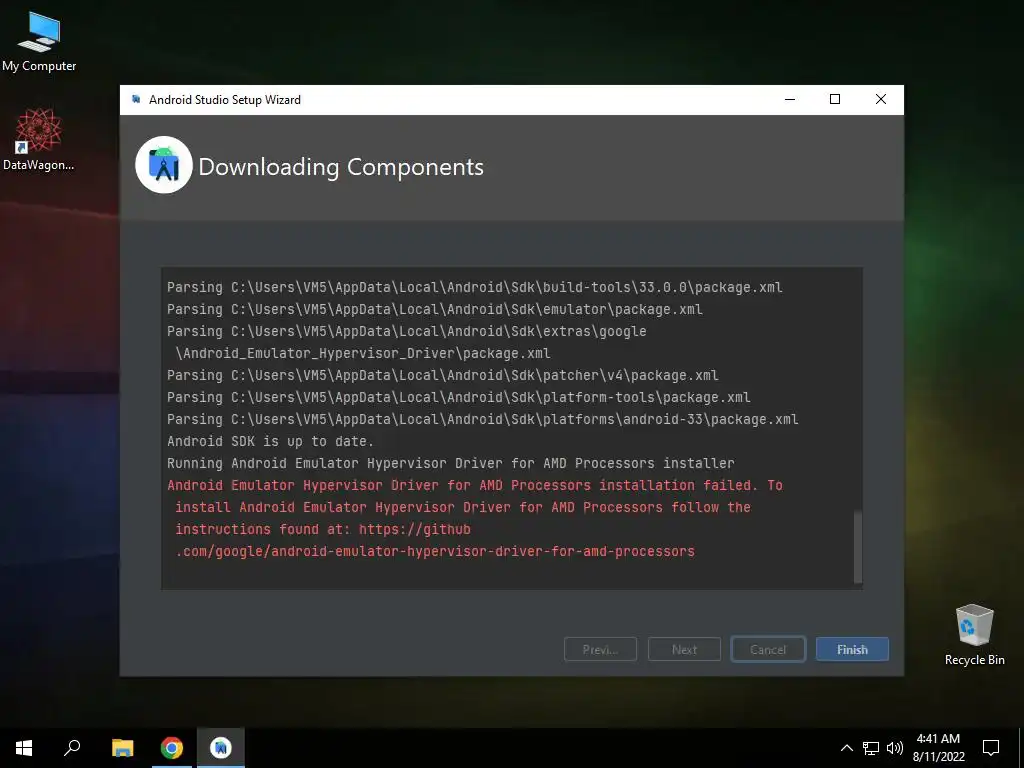Open the volume speaker tray icon
Viewport: 1024px width, 768px height.
[895, 748]
